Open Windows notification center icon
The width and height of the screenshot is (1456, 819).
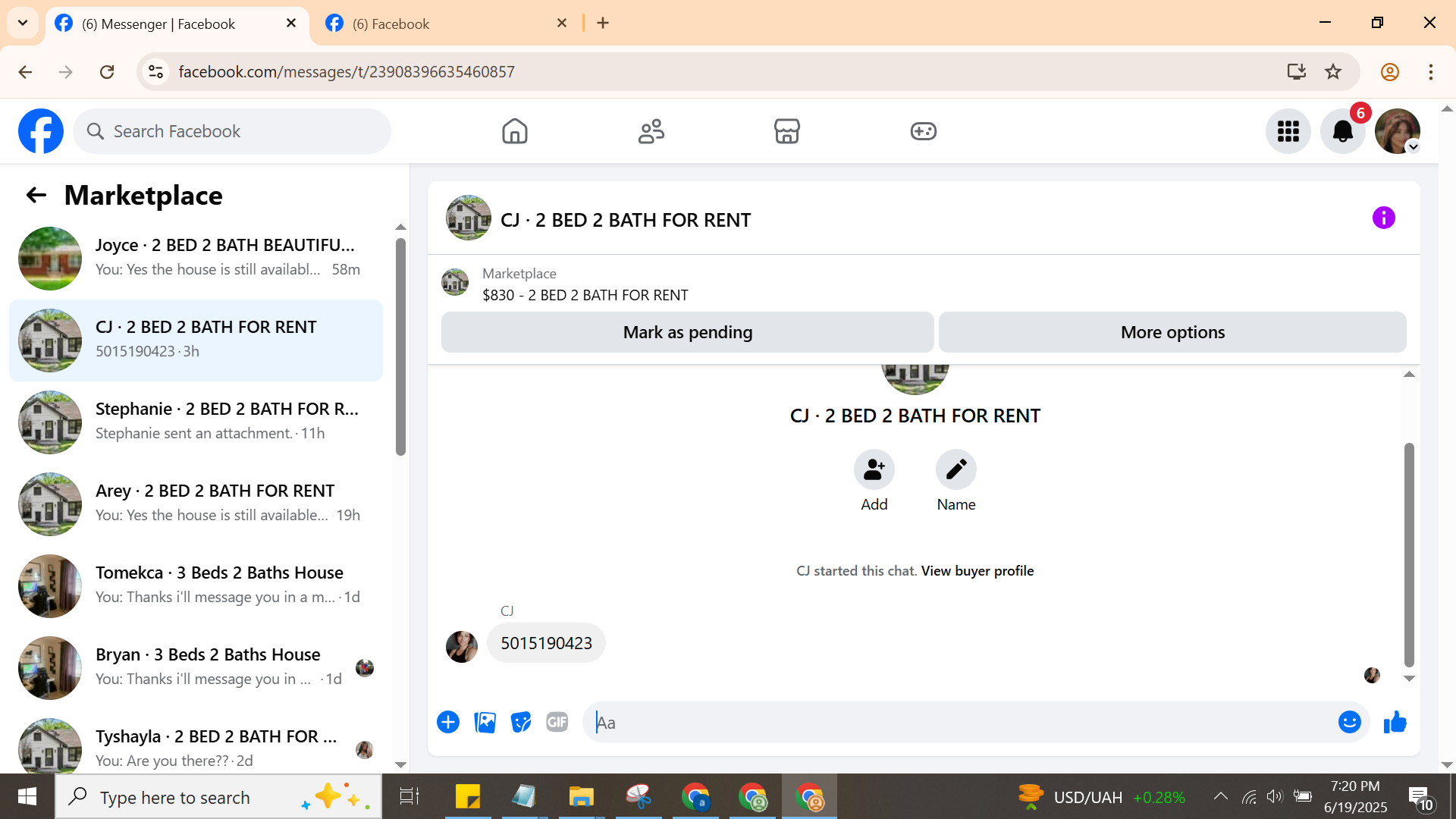(1420, 798)
